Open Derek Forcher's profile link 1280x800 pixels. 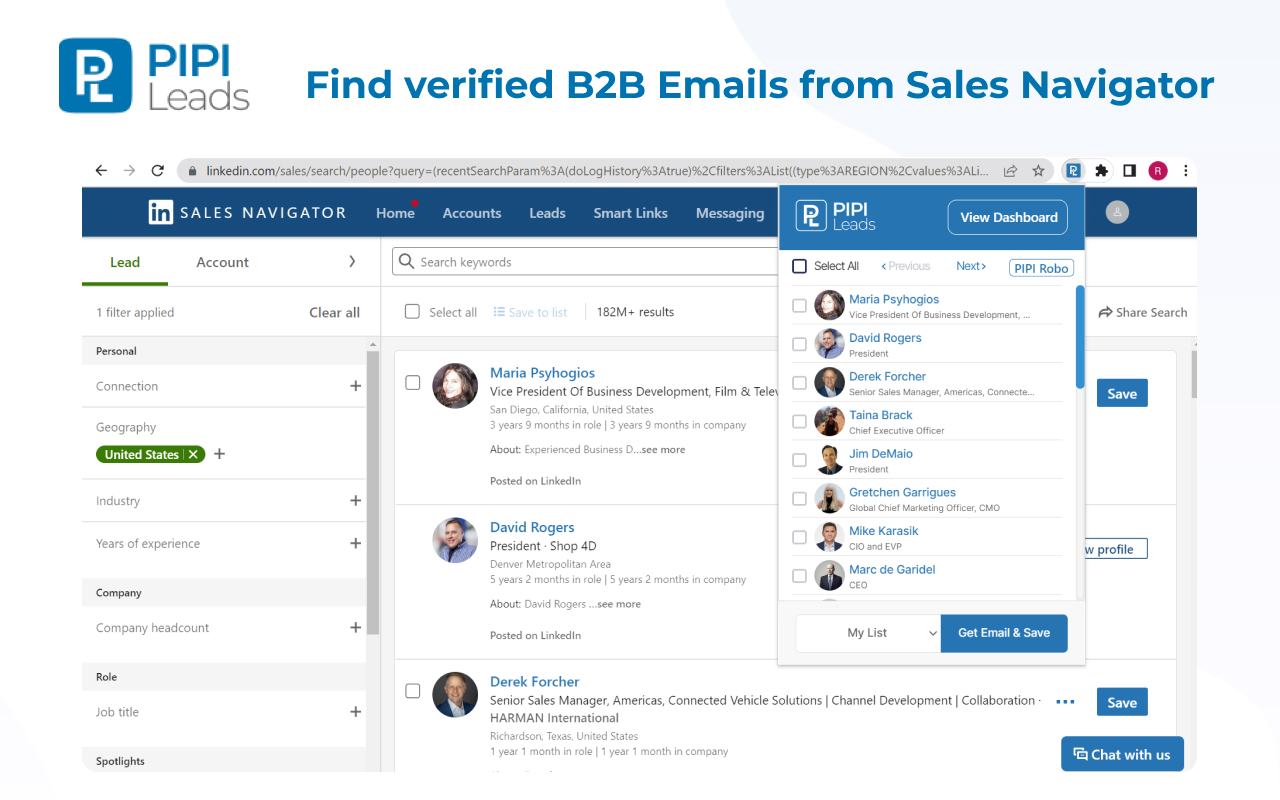coord(534,681)
